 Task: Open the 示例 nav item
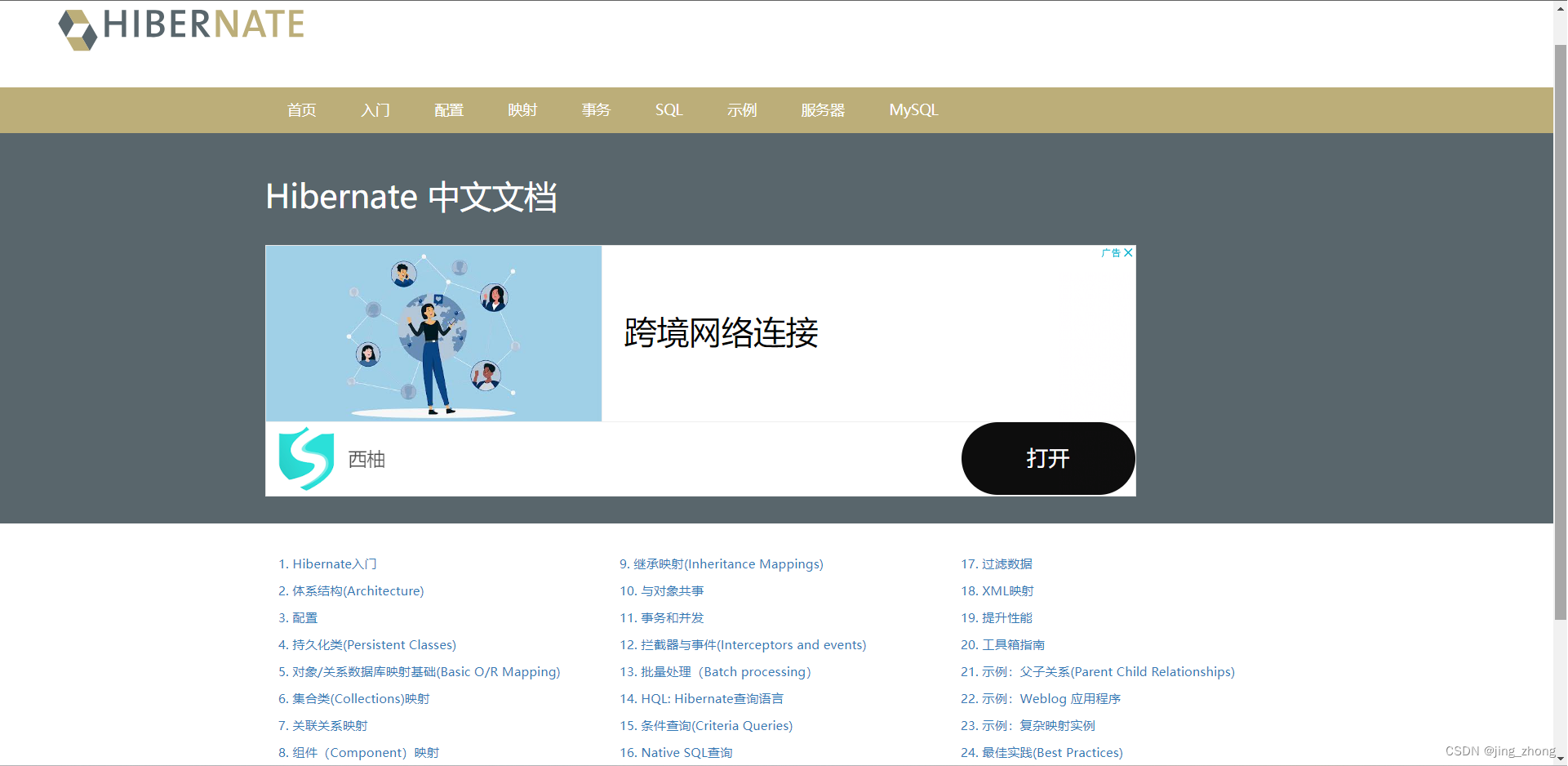pyautogui.click(x=742, y=110)
